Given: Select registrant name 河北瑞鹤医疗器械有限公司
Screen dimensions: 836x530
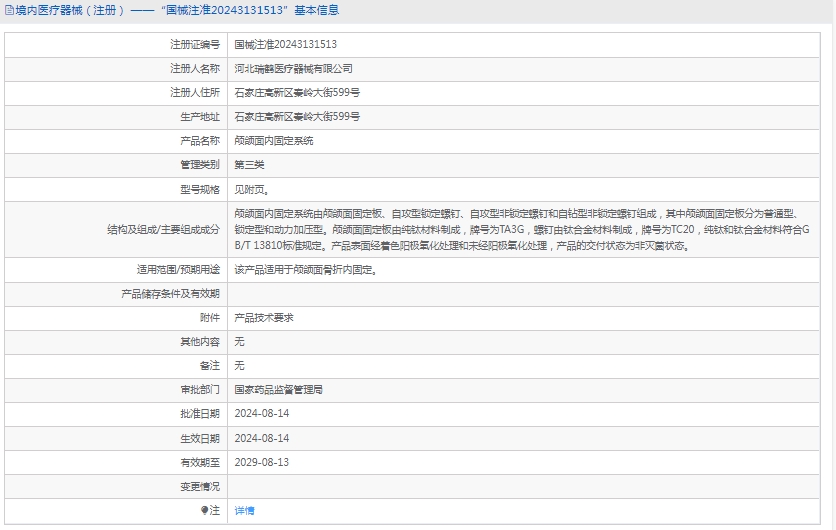Looking at the screenshot, I should 293,69.
